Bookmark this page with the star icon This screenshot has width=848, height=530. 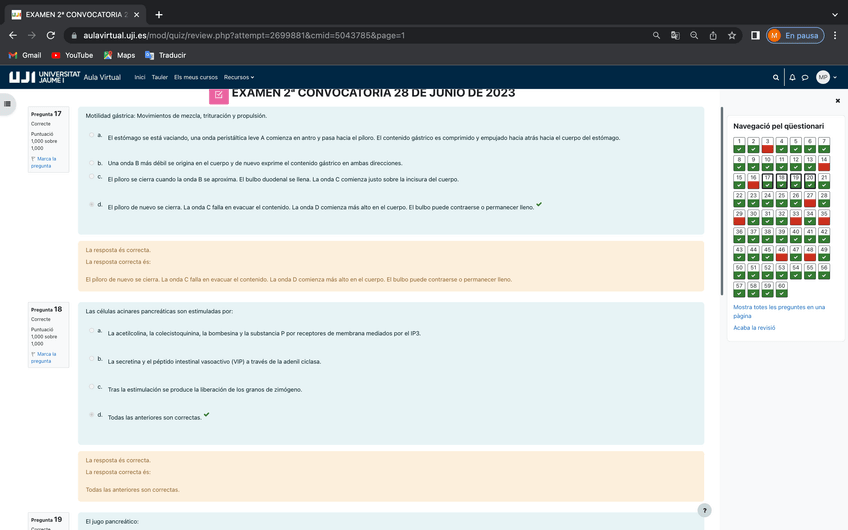point(732,35)
